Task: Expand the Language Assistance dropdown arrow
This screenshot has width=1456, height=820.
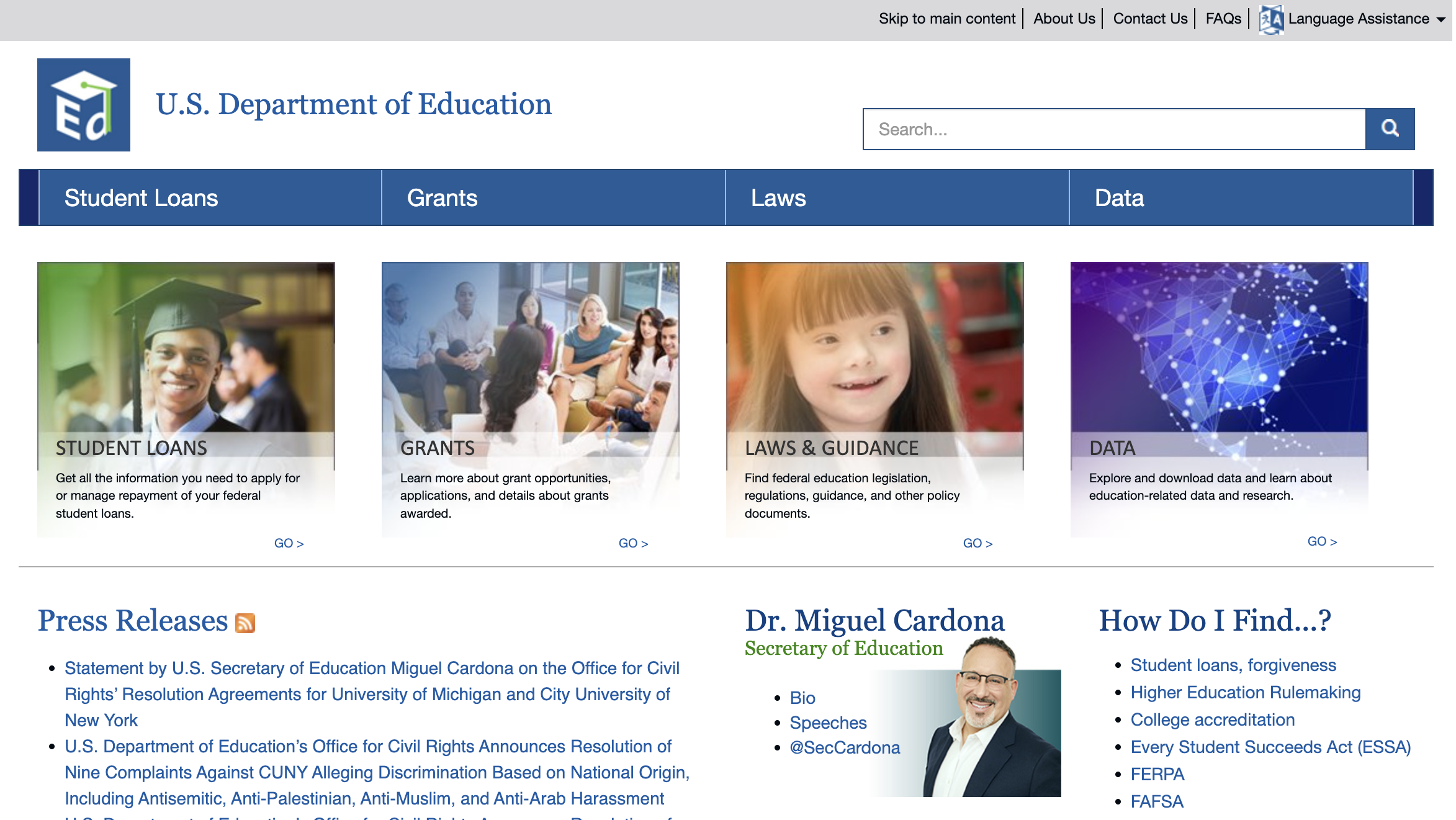Action: point(1441,19)
